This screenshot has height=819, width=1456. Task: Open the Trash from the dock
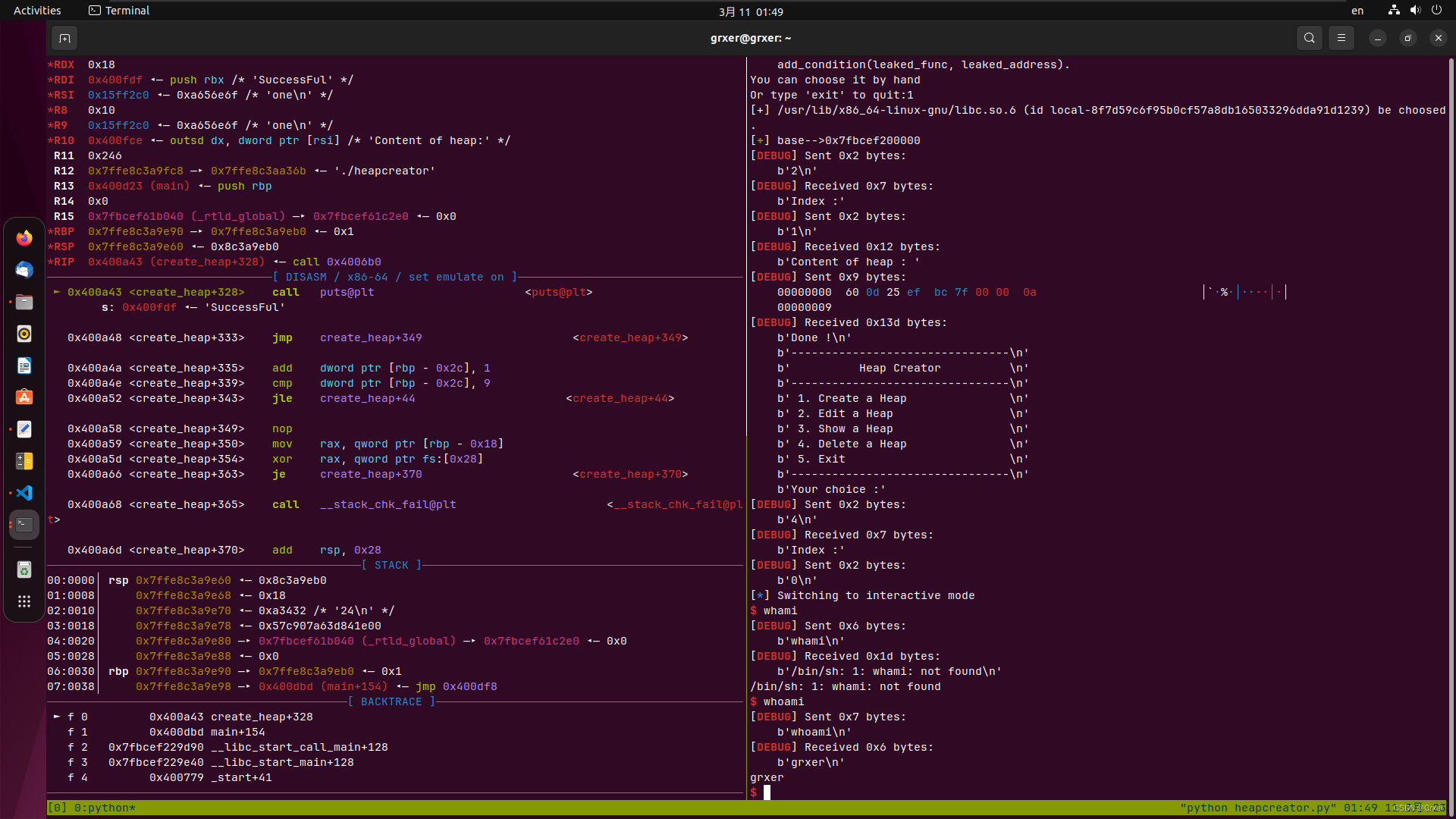pos(24,570)
